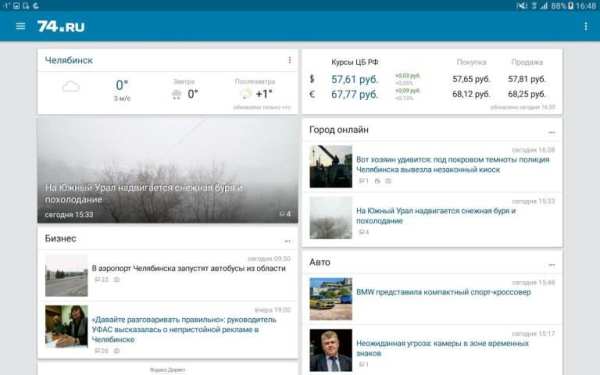Select the 57,61 руб. dollar rate
Screen dimensions: 600x375
click(355, 79)
